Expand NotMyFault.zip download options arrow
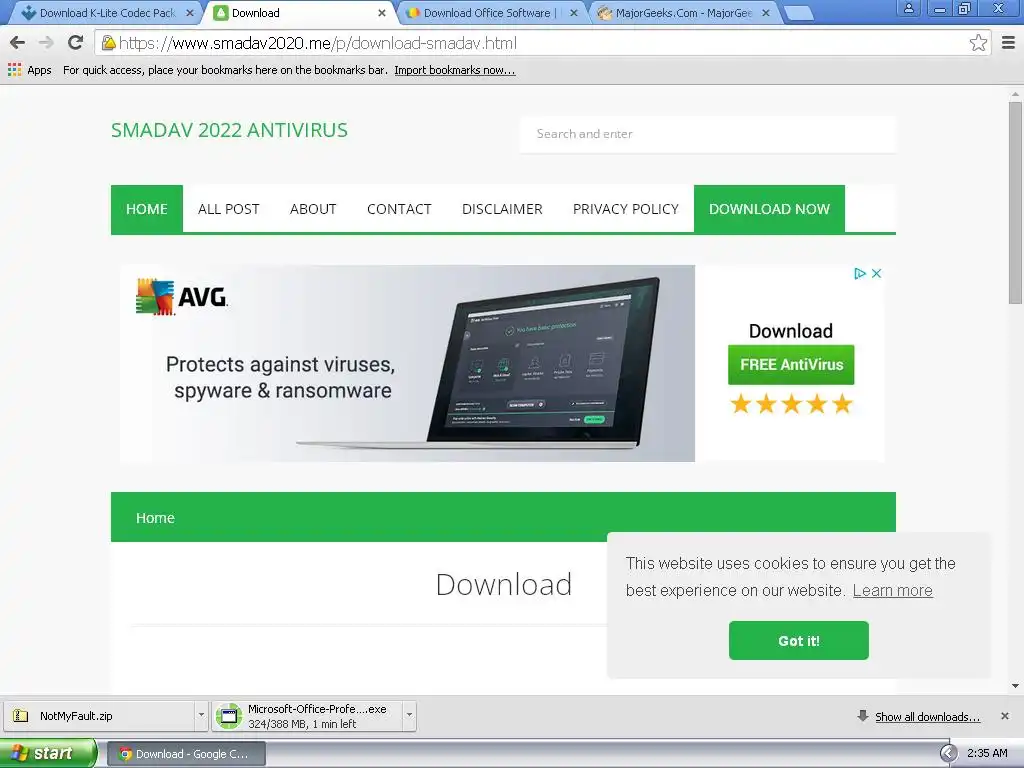 click(201, 716)
